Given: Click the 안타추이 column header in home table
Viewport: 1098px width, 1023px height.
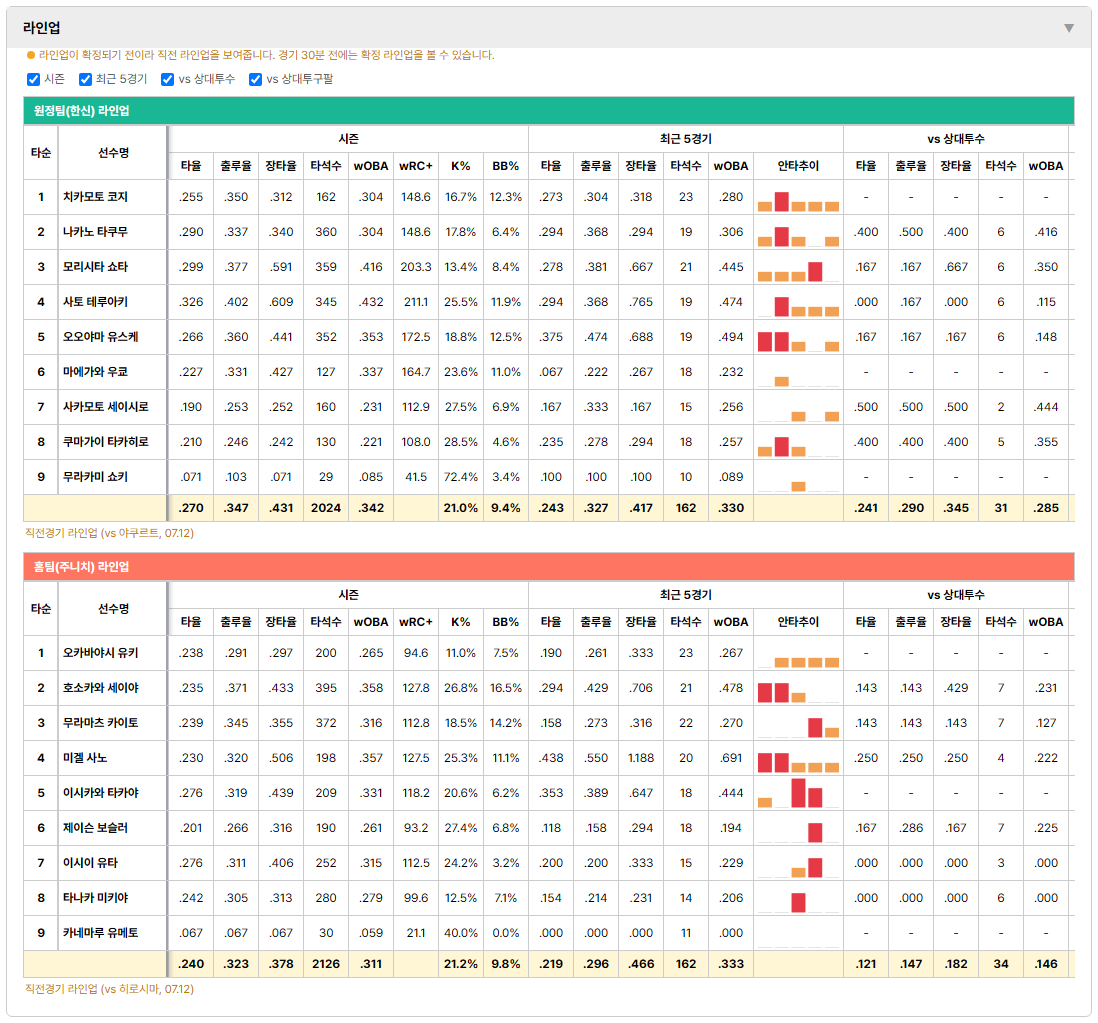Looking at the screenshot, I should pyautogui.click(x=798, y=622).
